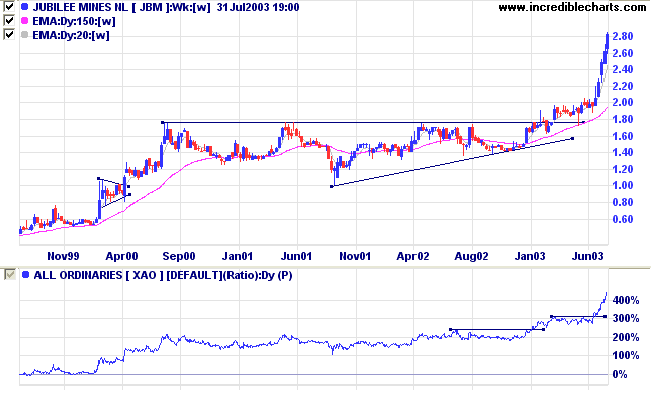Click the 1.80 price axis value
651x395 pixels.
pyautogui.click(x=623, y=119)
